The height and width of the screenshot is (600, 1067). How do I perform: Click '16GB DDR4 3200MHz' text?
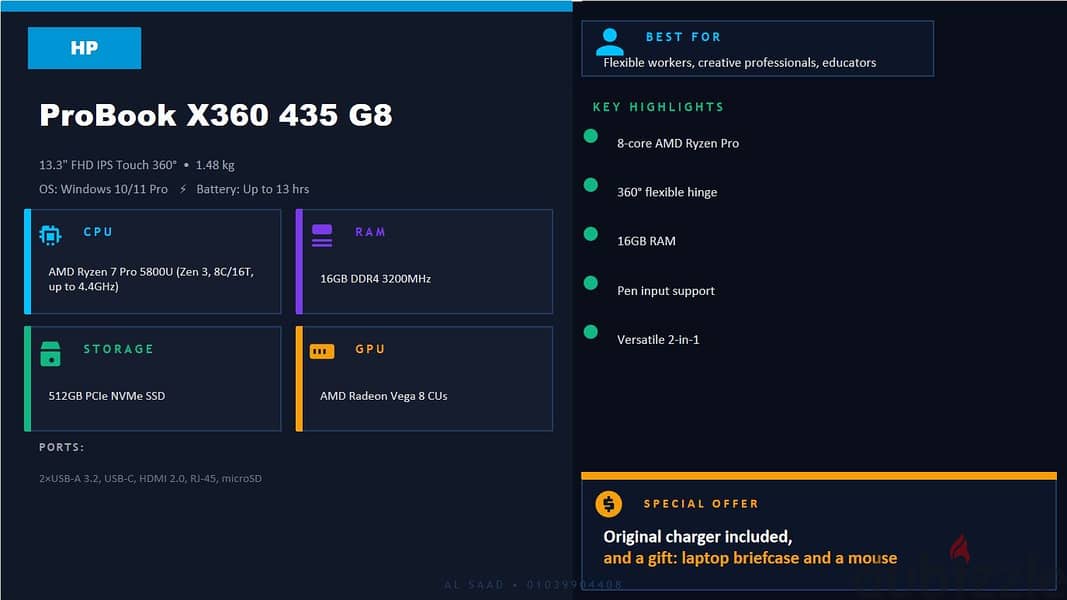click(376, 279)
